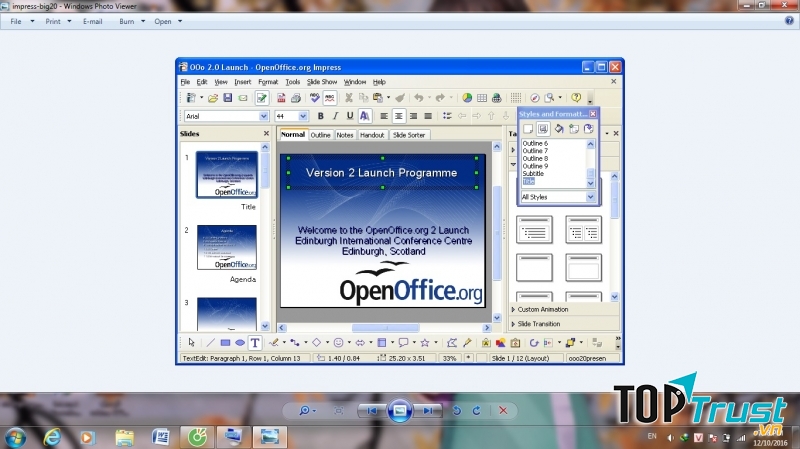
Task: Click the Impress Help question mark icon
Action: pyautogui.click(x=576, y=98)
